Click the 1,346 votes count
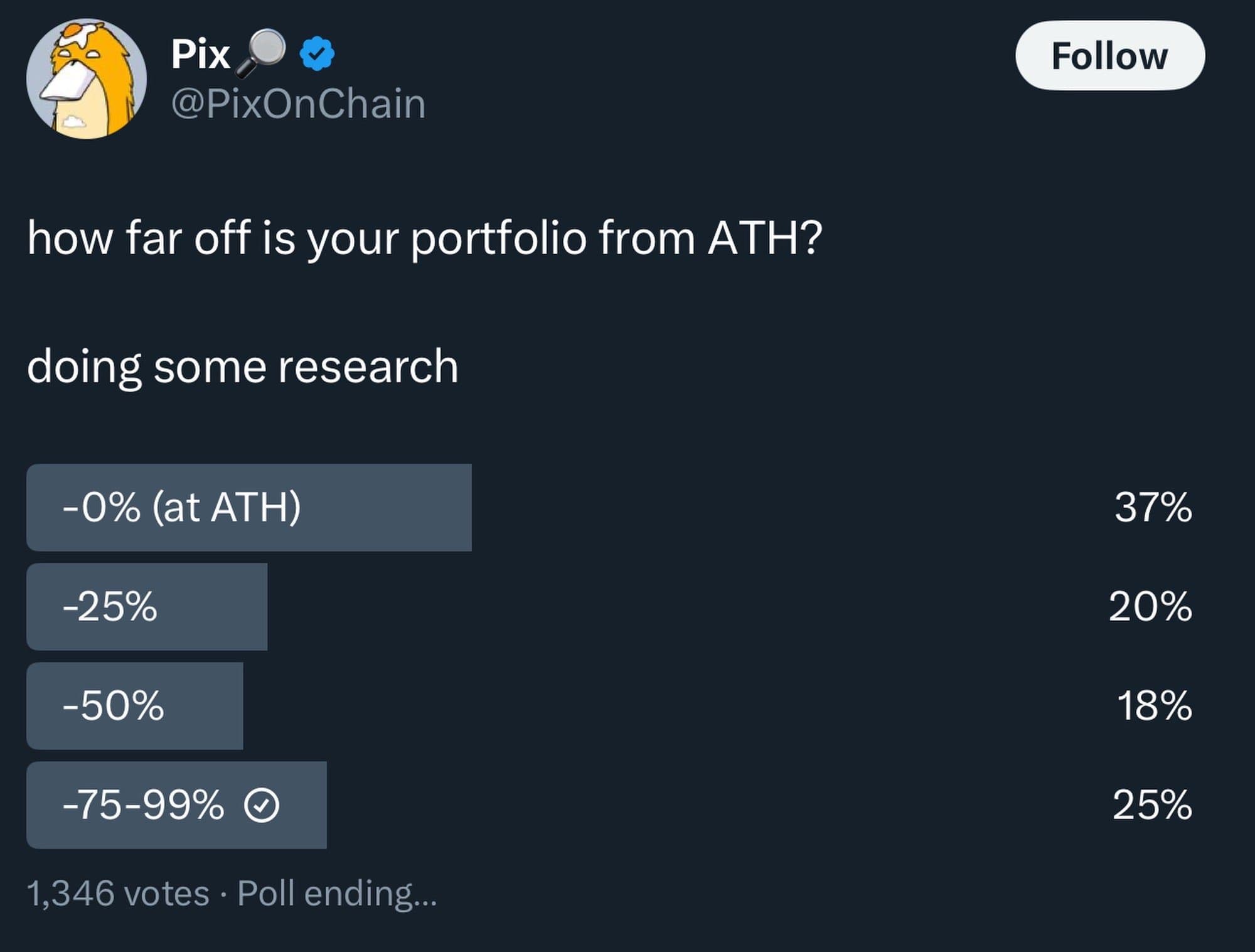This screenshot has height=952, width=1255. click(x=118, y=893)
